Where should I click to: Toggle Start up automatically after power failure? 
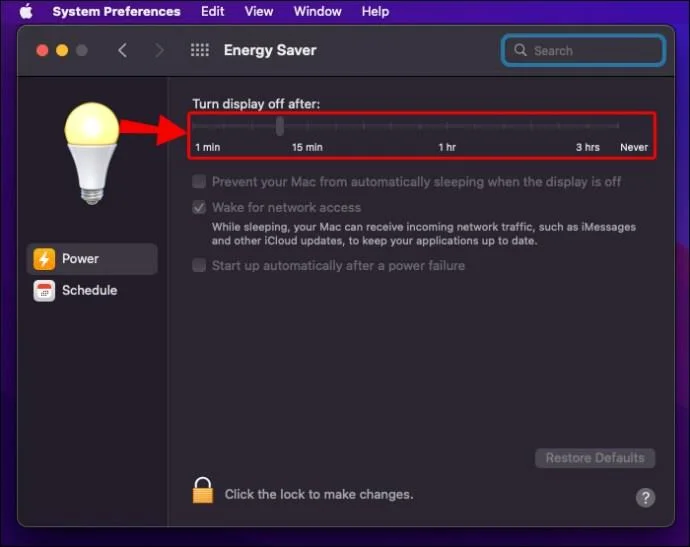pos(199,265)
